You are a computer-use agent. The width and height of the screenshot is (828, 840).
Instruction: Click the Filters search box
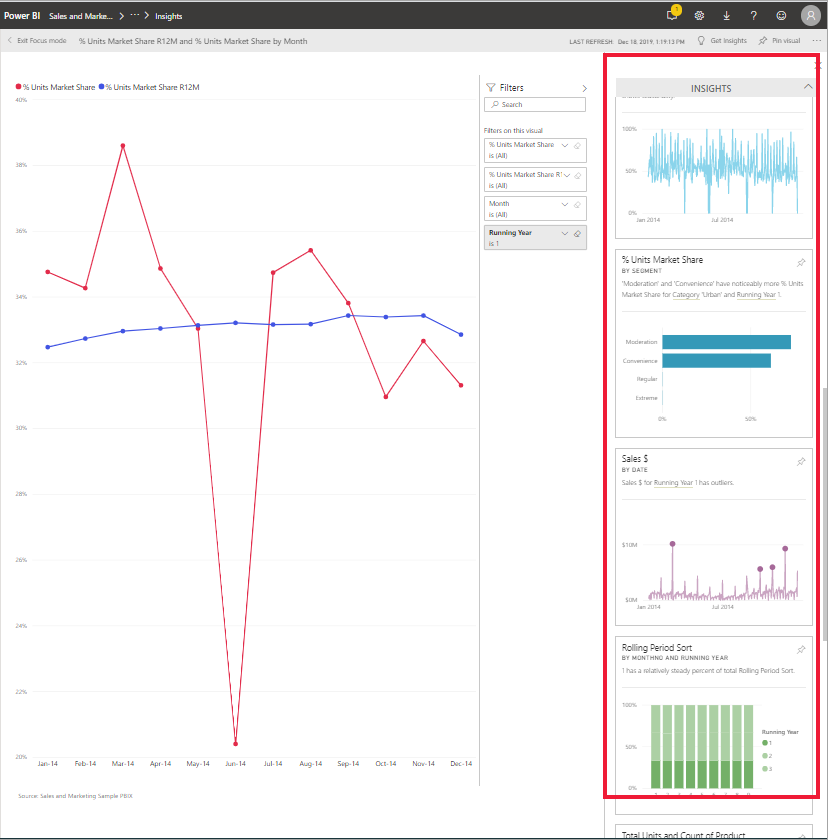click(535, 104)
